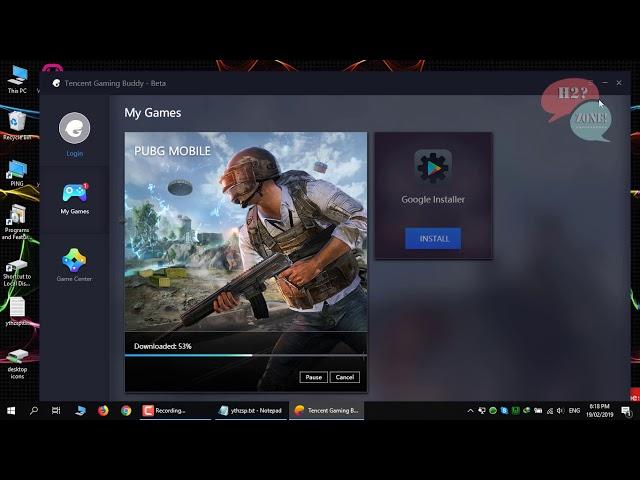Switch to the Recording taskbar window
The height and width of the screenshot is (480, 640).
coord(175,411)
